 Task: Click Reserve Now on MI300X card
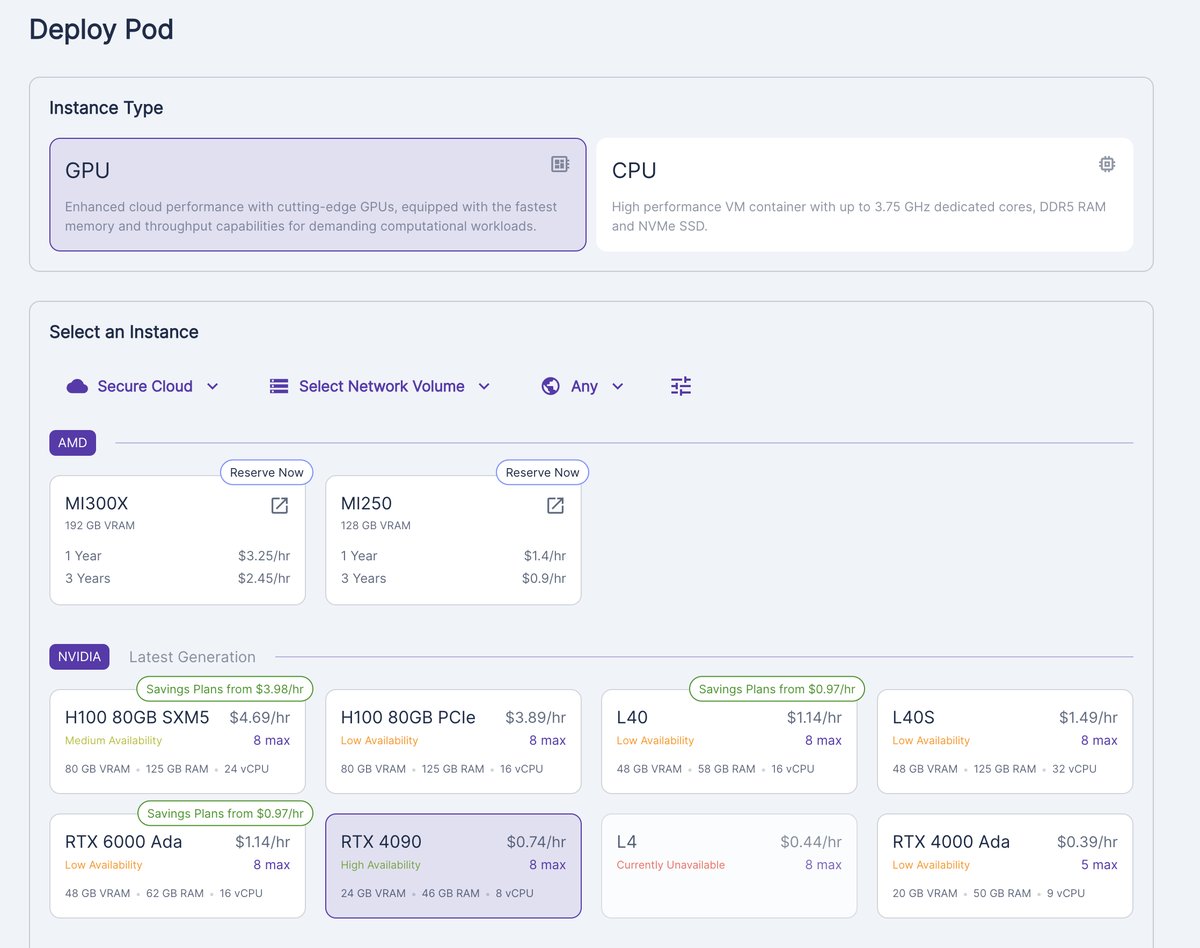point(266,472)
